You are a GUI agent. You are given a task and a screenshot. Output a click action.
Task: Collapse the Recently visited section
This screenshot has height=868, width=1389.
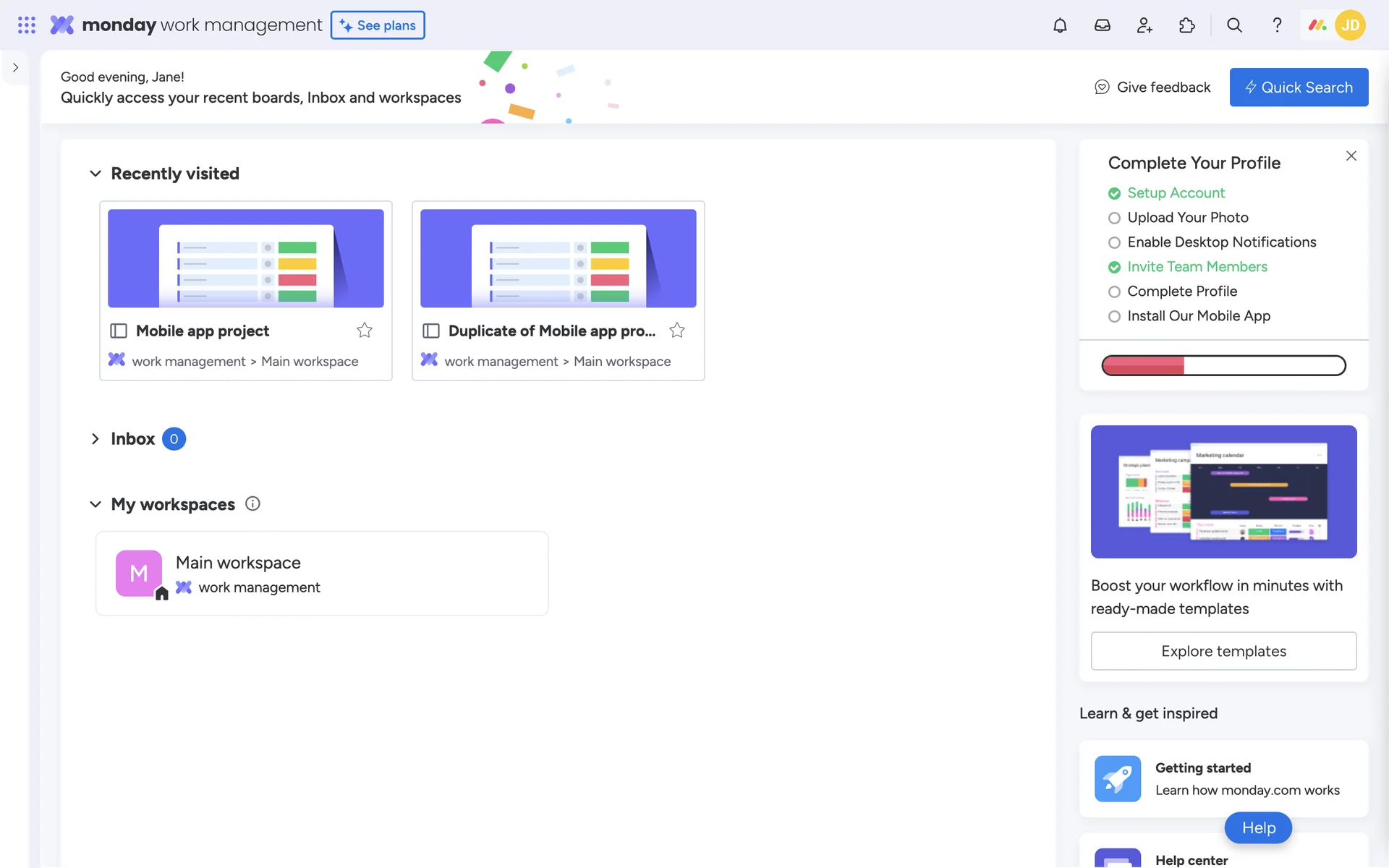95,174
